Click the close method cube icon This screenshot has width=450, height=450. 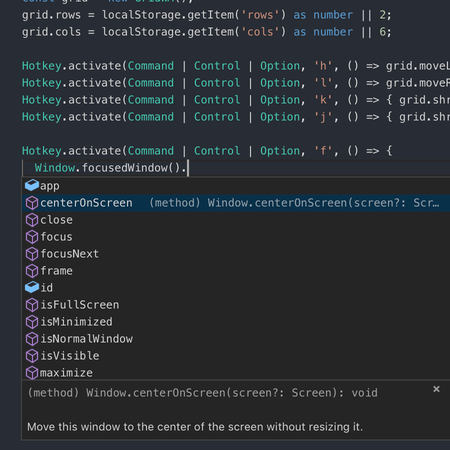[32, 220]
